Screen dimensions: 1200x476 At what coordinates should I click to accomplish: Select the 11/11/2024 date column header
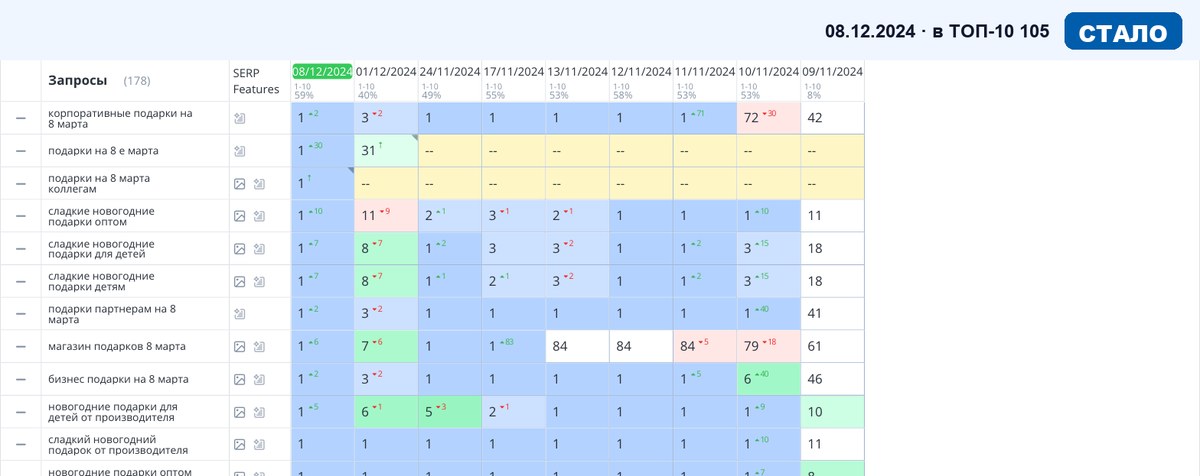(x=705, y=72)
